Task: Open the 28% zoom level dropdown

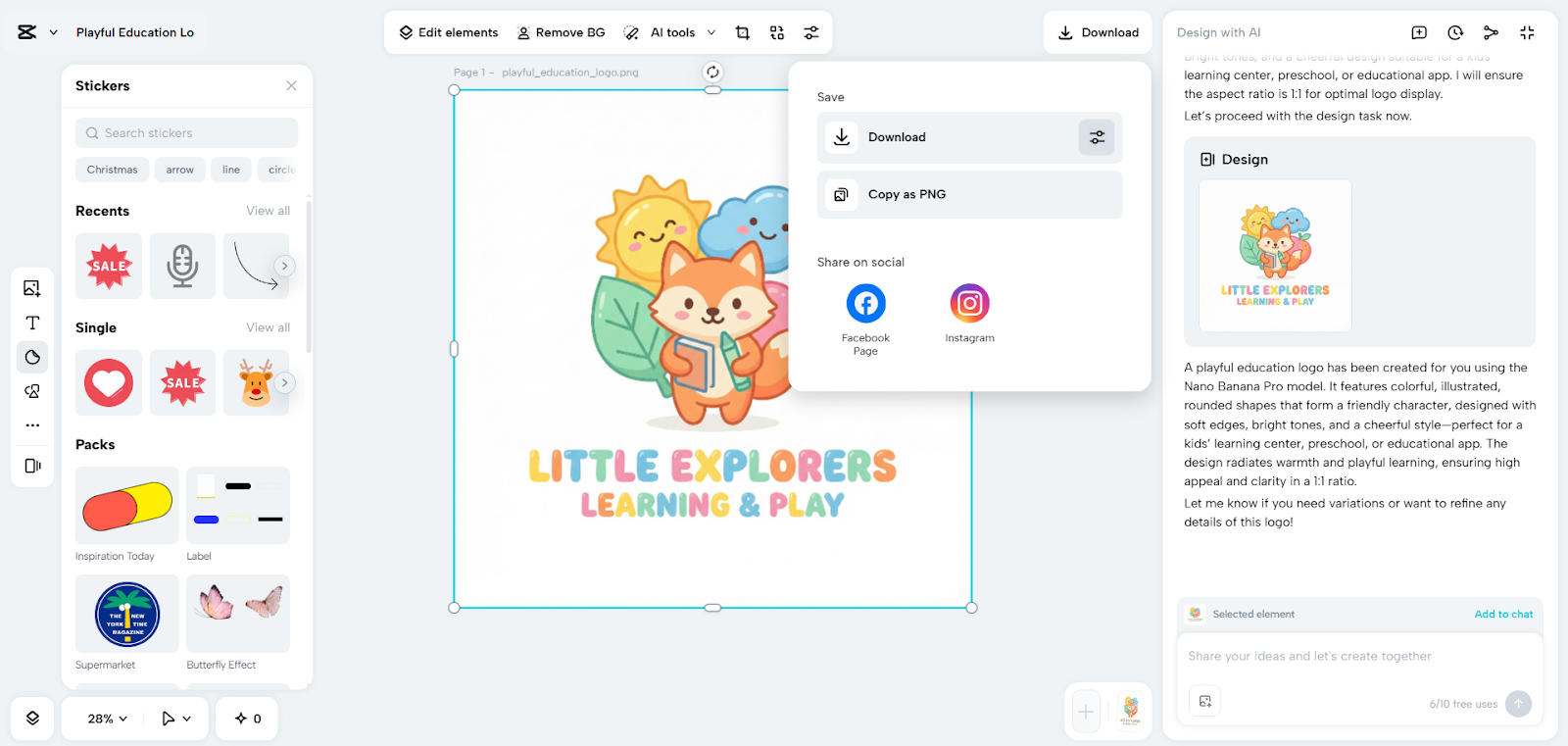Action: (108, 719)
